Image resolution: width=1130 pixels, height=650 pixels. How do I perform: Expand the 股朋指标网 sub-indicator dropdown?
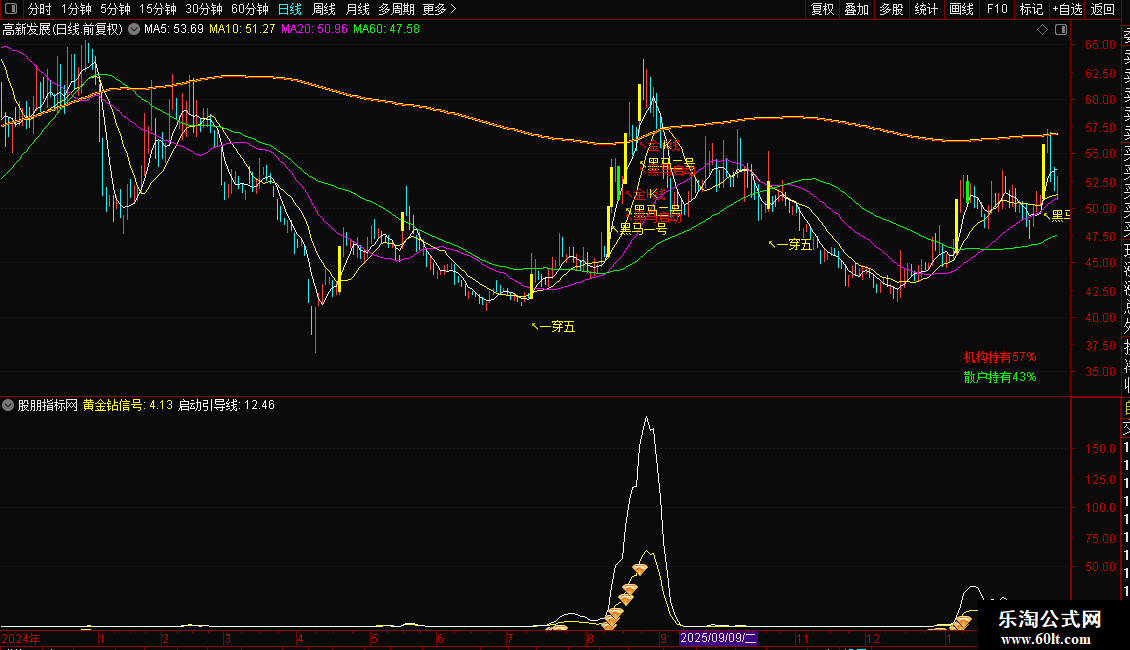coord(9,405)
